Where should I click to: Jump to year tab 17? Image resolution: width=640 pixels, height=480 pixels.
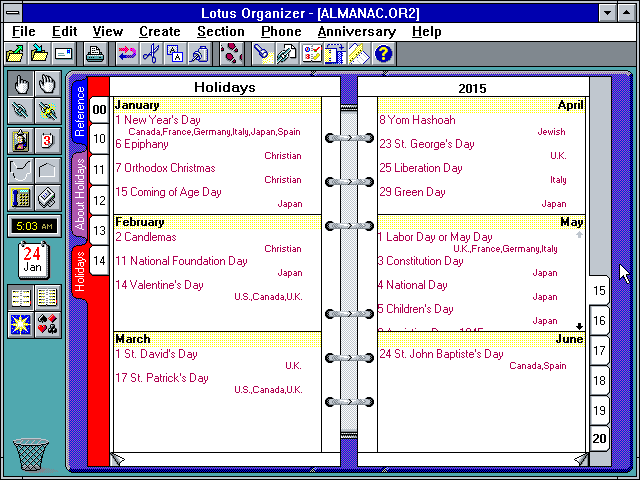pos(600,351)
